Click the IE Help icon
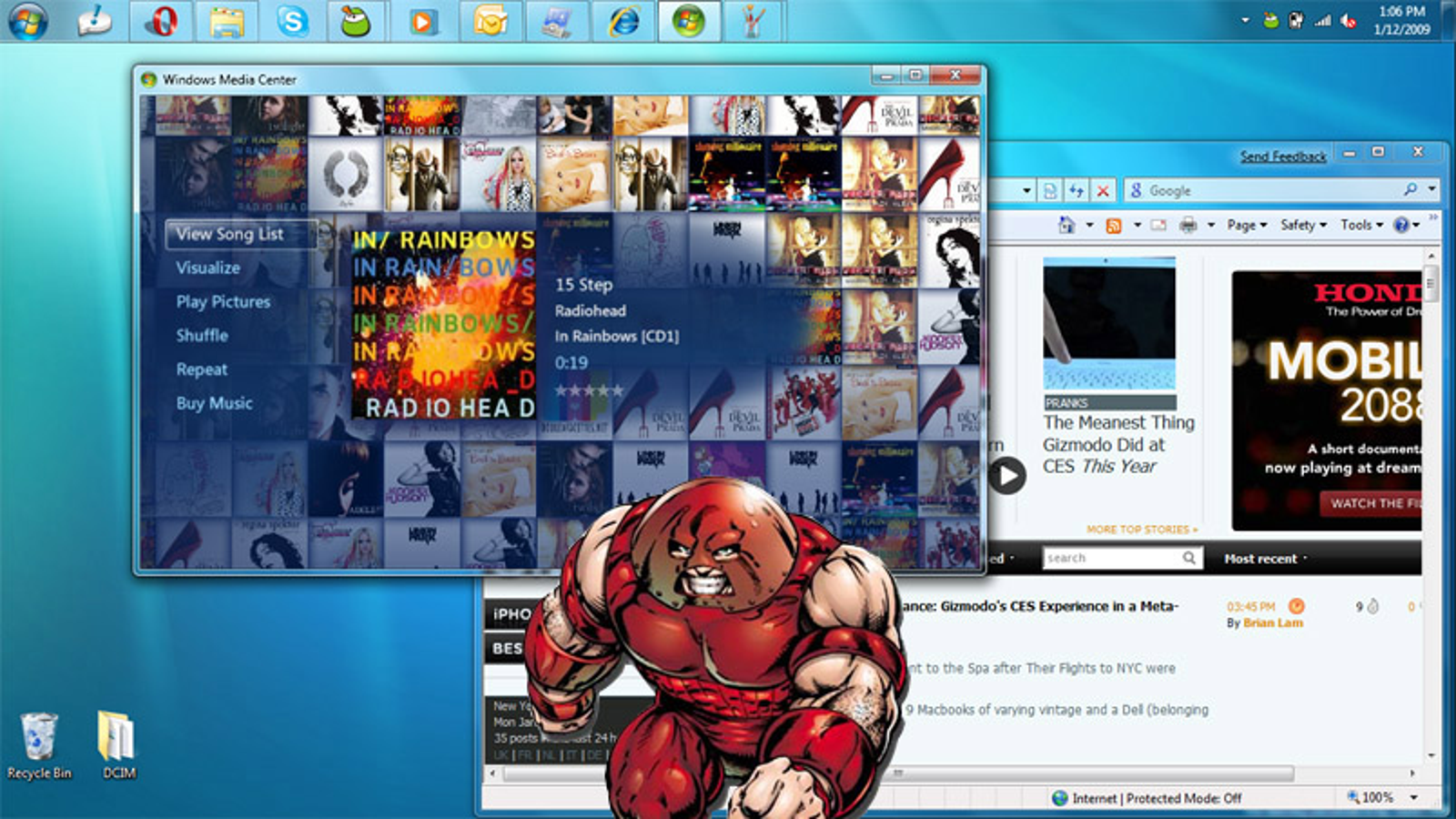 [1401, 225]
